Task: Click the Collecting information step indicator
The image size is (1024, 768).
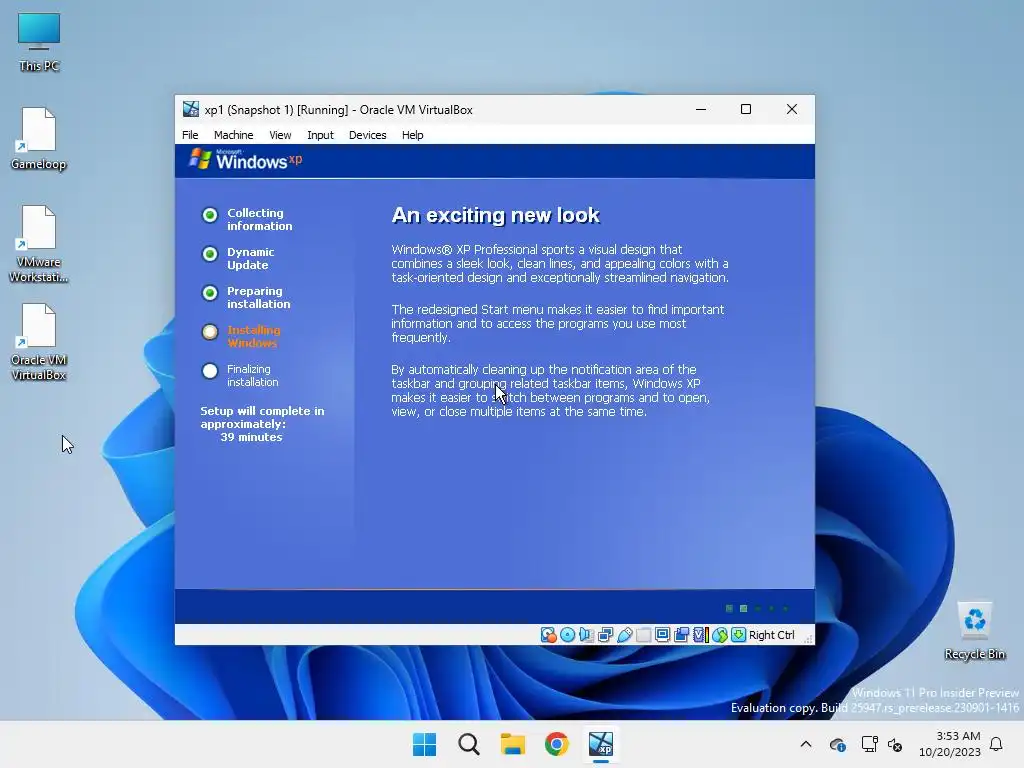Action: click(210, 215)
